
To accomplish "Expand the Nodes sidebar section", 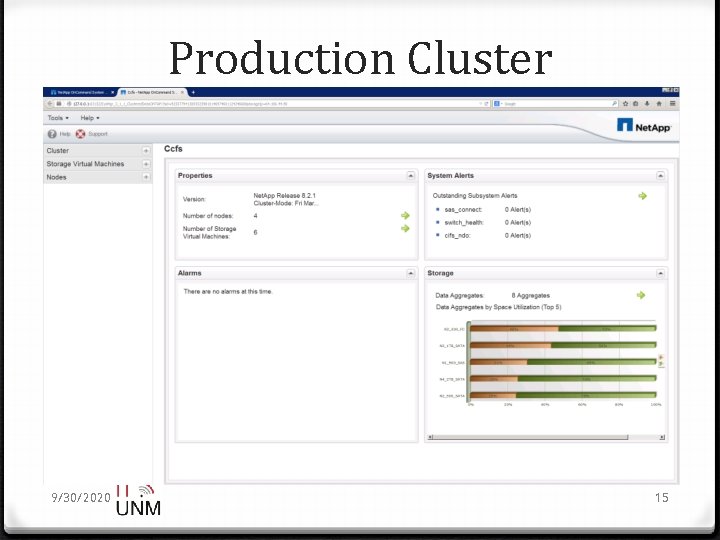I will tap(146, 177).
